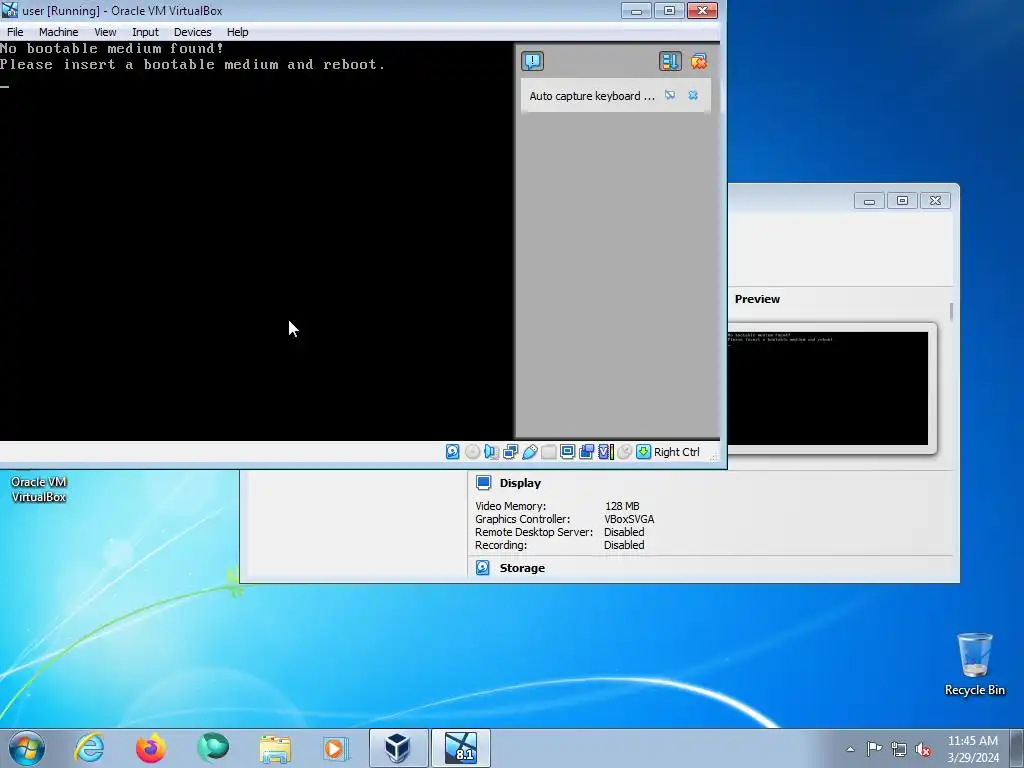Image resolution: width=1024 pixels, height=768 pixels.
Task: Click the VM preview thumbnail in Manager window
Action: (827, 388)
